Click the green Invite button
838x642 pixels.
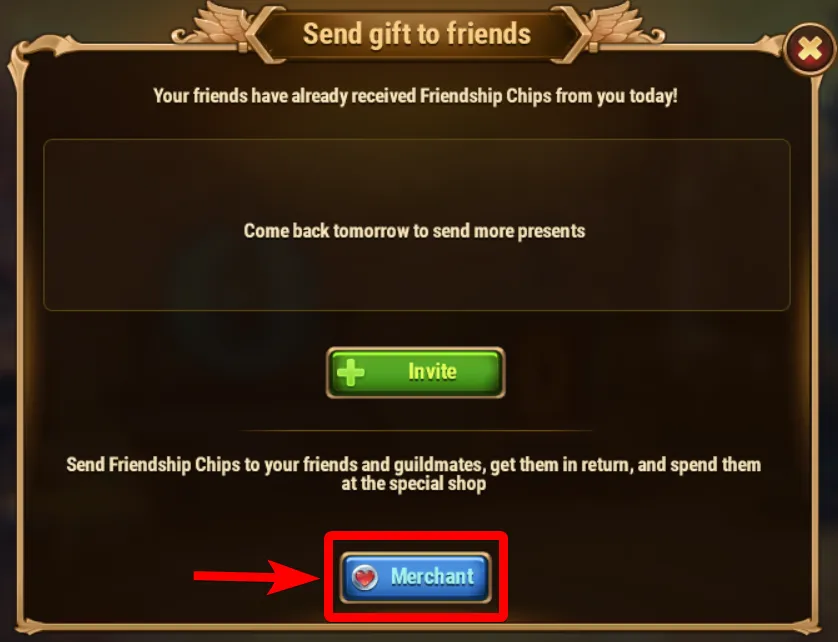coord(415,373)
